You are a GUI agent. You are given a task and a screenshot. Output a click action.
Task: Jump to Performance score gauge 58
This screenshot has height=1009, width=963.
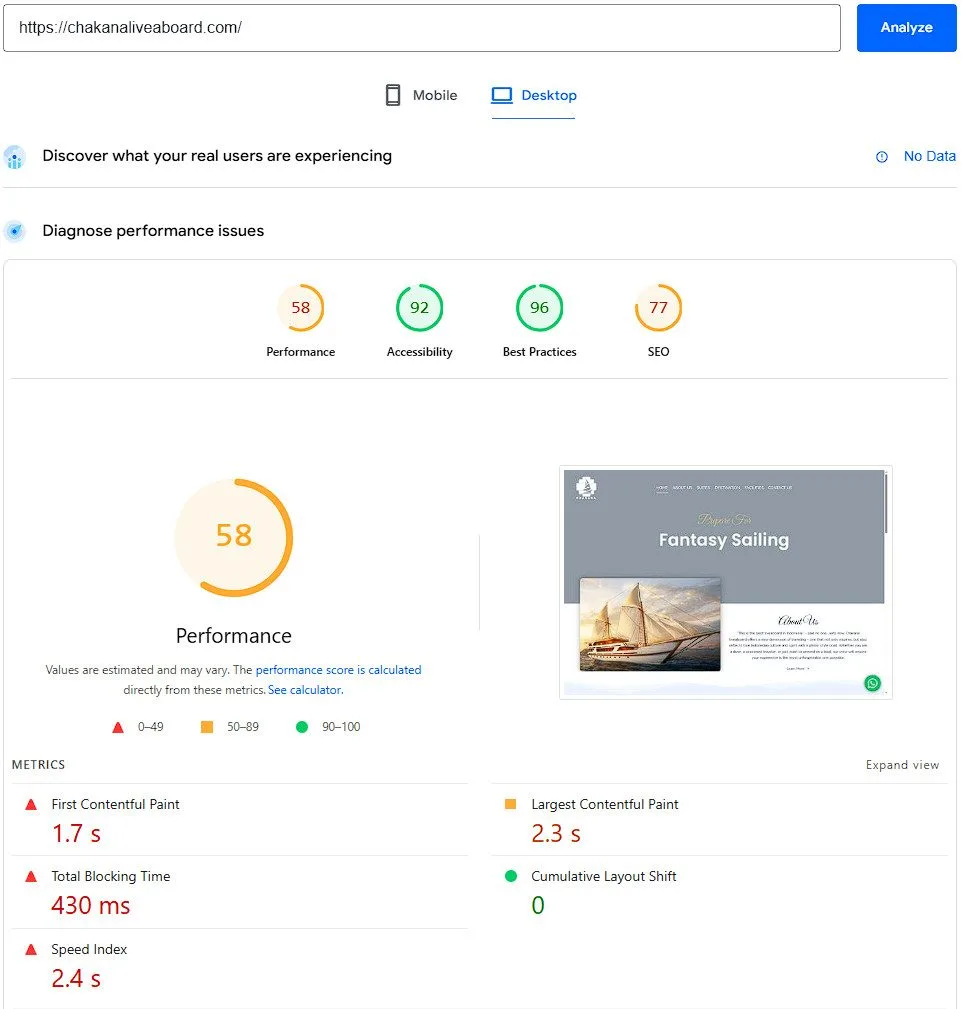coord(300,308)
